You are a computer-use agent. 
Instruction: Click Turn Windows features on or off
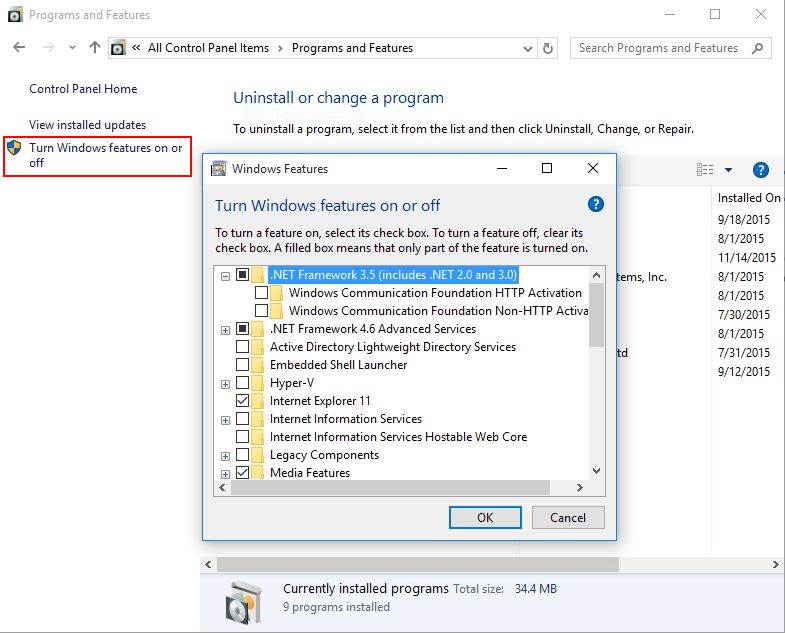point(106,155)
